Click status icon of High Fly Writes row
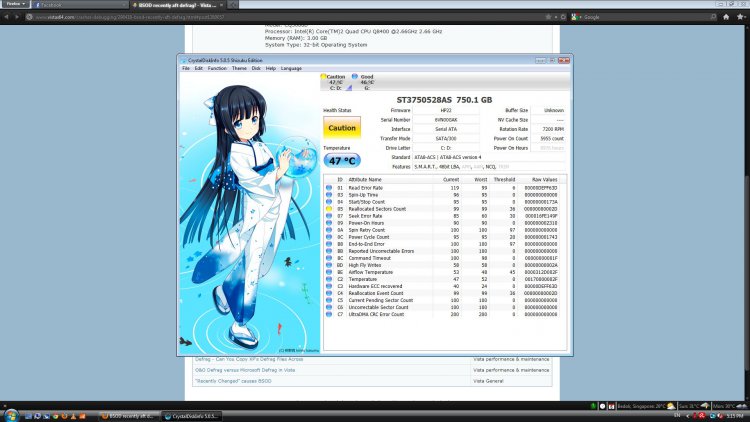Viewport: 750px width, 422px height. tap(329, 265)
